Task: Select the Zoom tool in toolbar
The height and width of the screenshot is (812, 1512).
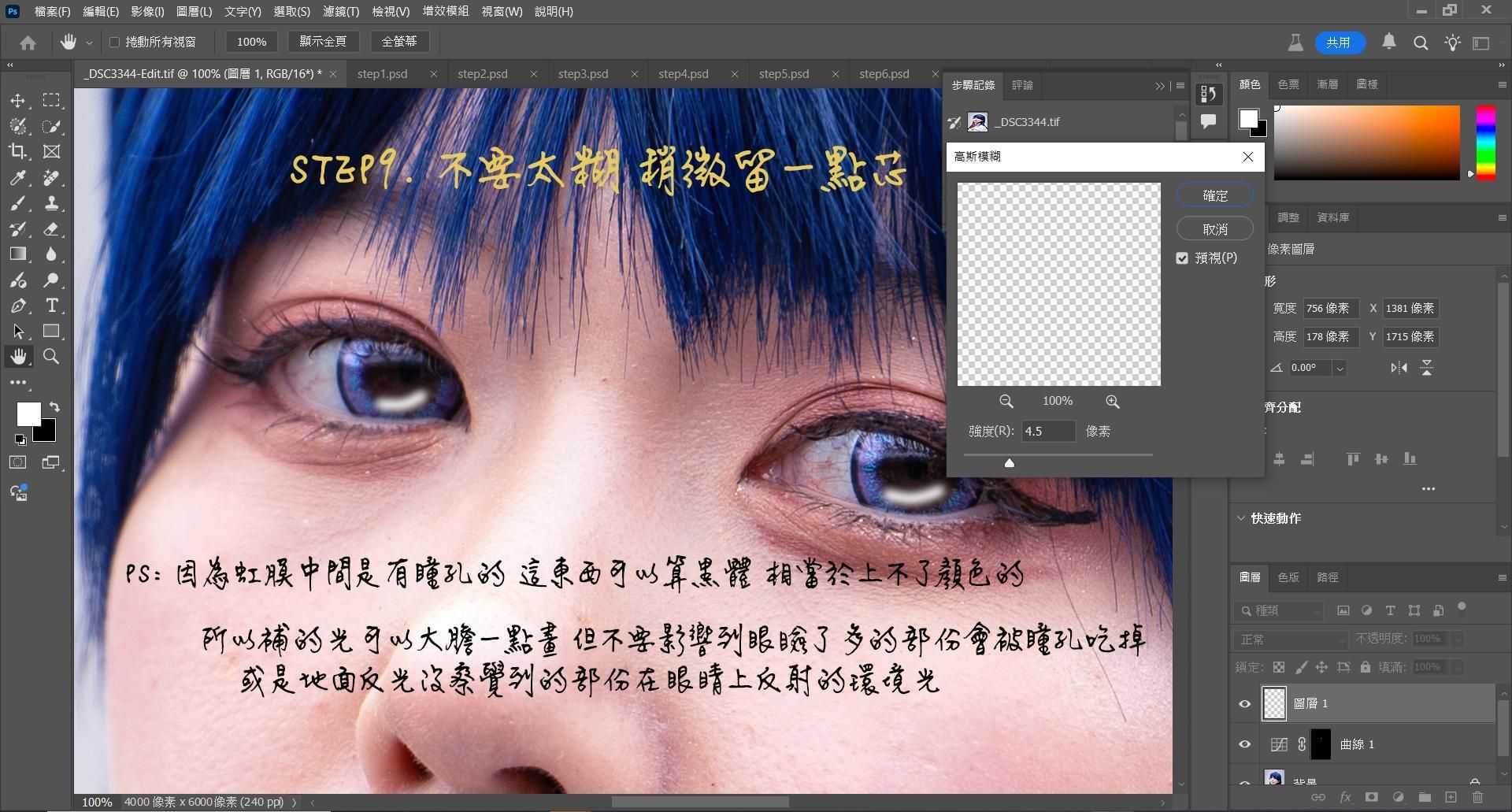Action: coord(51,357)
